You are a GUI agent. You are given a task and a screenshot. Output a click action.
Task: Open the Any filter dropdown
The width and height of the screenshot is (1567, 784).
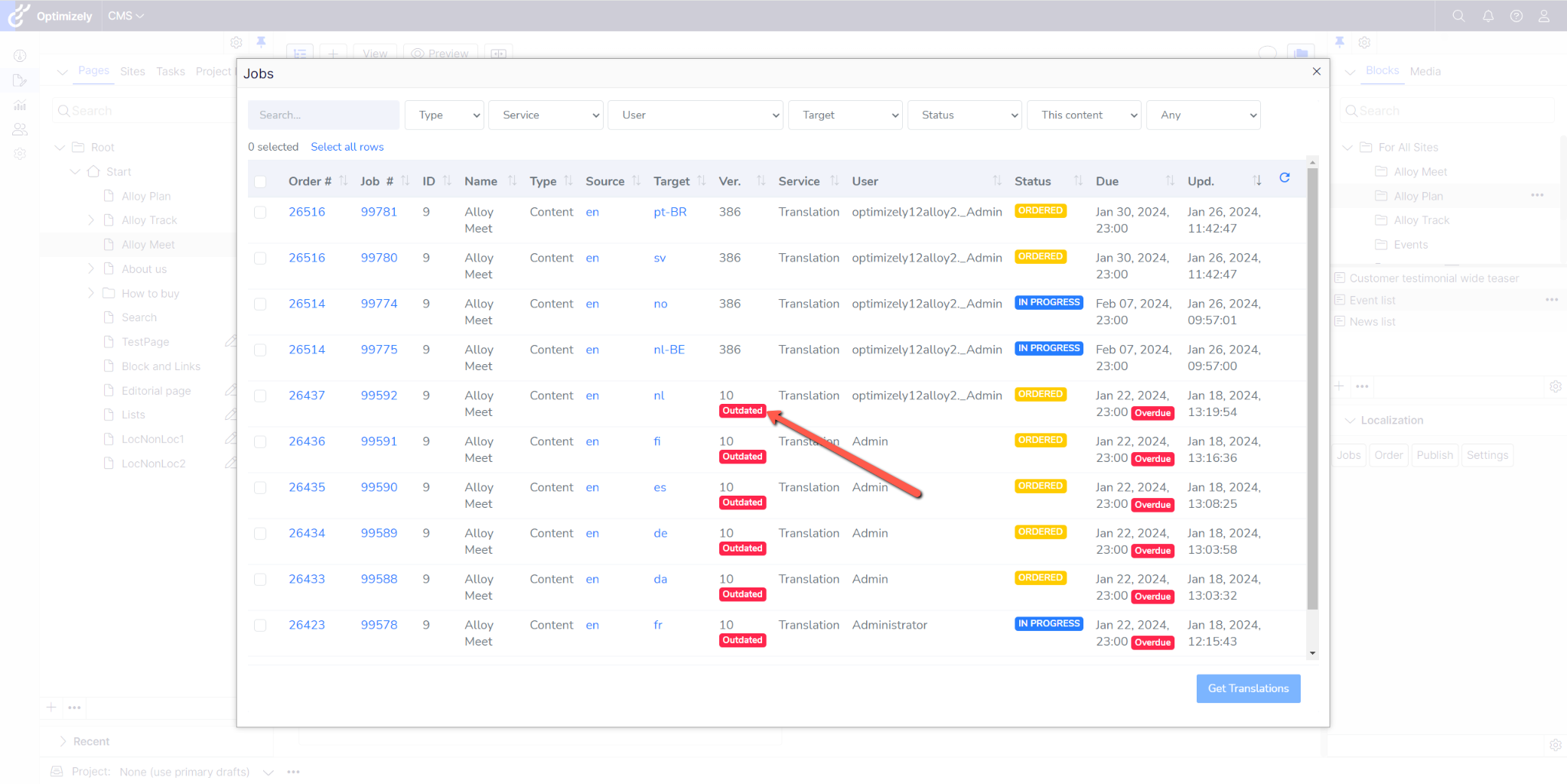pyautogui.click(x=1204, y=115)
